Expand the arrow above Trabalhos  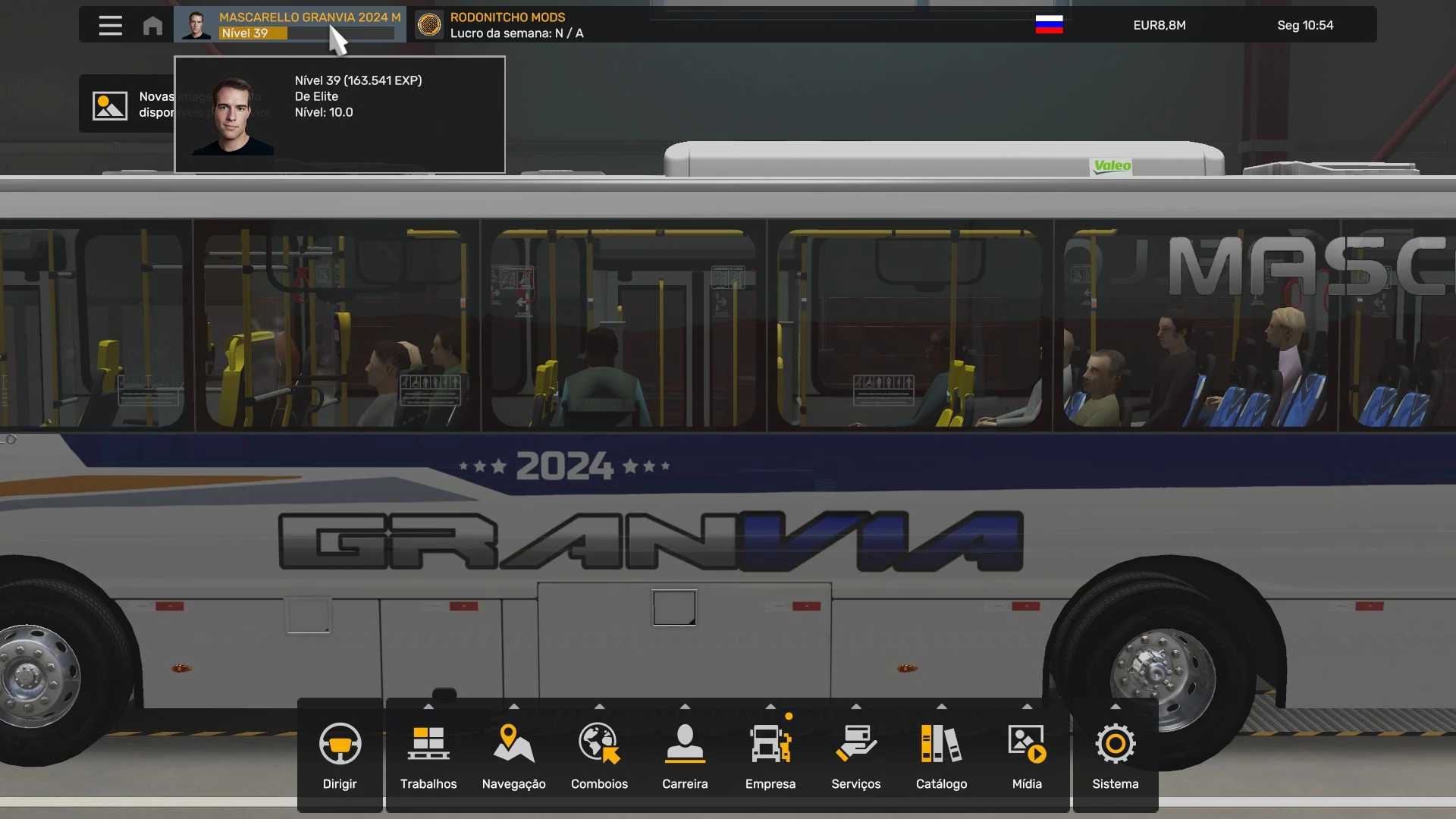coord(428,707)
